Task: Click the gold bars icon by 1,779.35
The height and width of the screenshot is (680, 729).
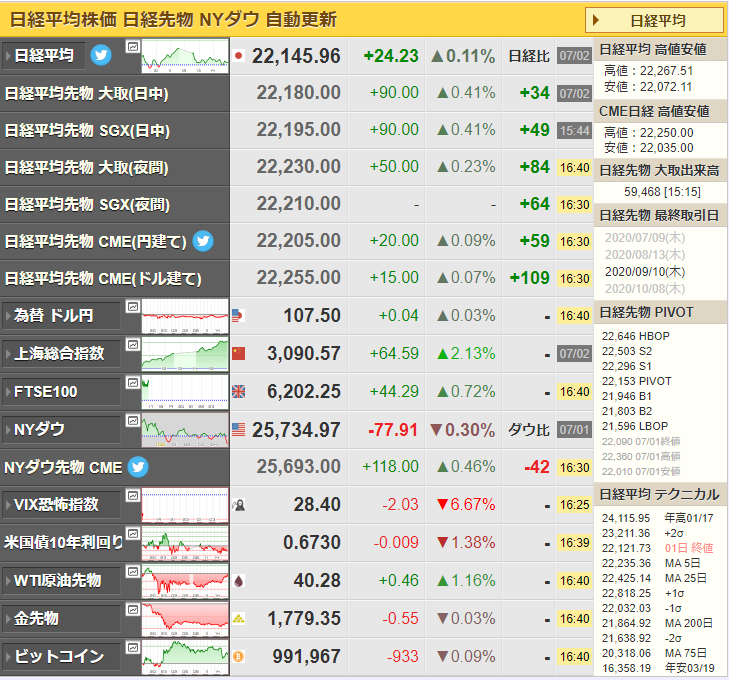Action: 239,619
